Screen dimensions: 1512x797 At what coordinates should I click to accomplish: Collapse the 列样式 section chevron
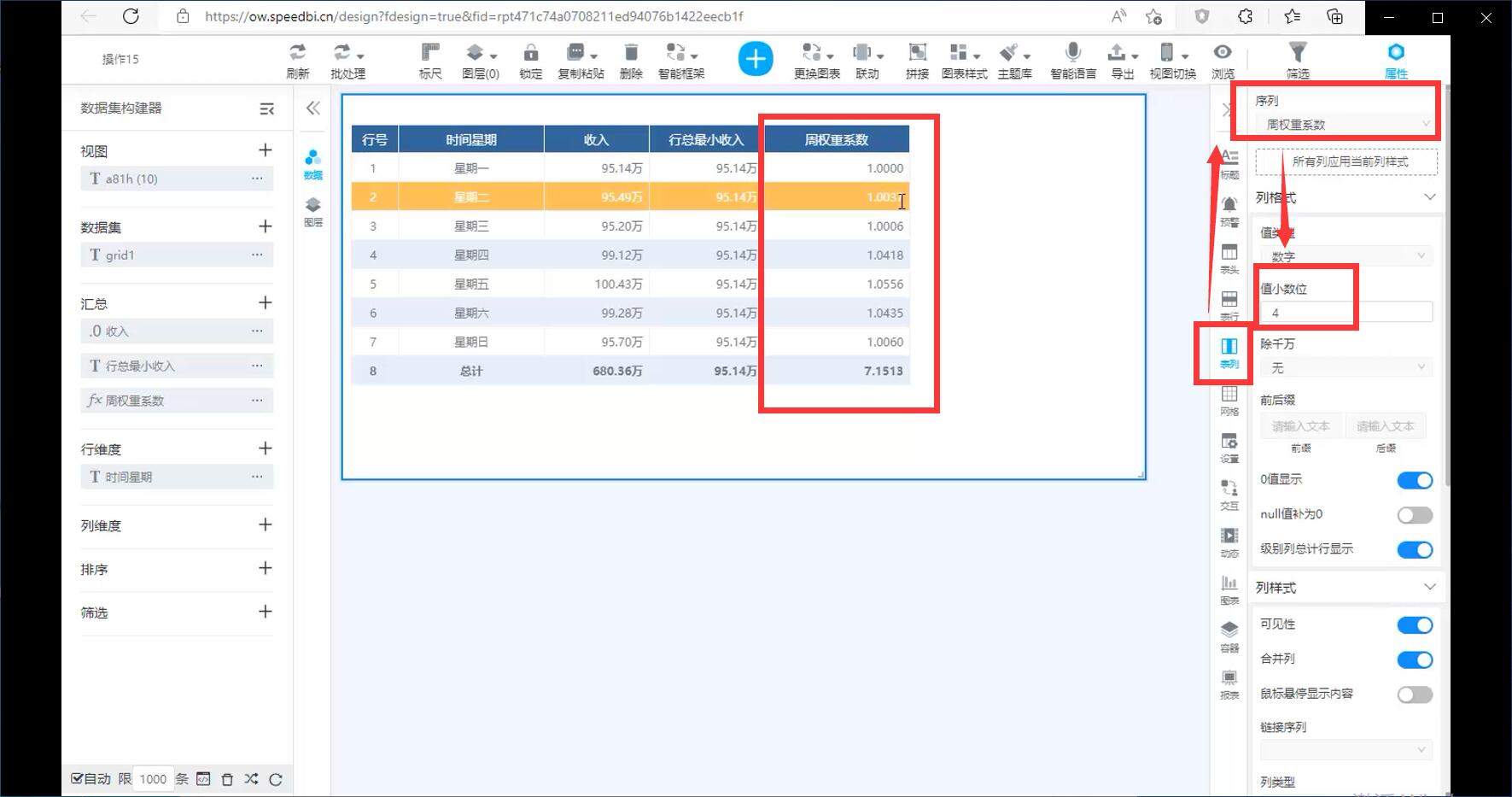[1429, 587]
